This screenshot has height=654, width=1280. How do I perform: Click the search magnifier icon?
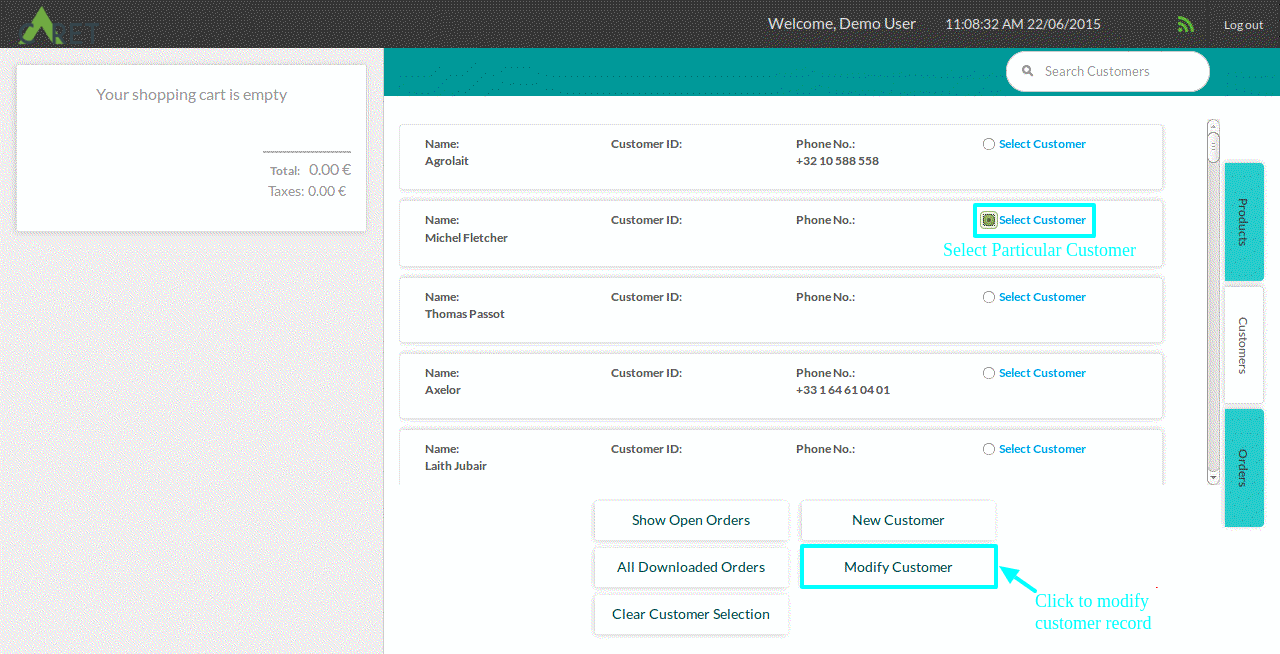click(x=1027, y=71)
